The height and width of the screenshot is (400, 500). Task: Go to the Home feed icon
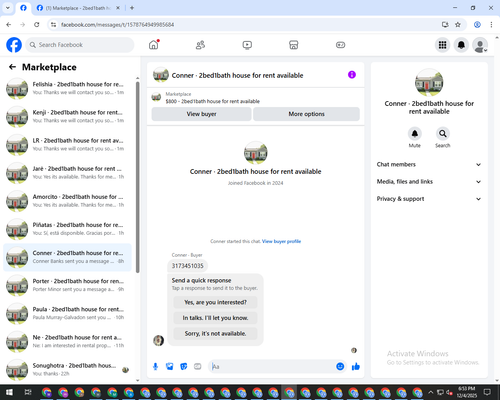(154, 45)
